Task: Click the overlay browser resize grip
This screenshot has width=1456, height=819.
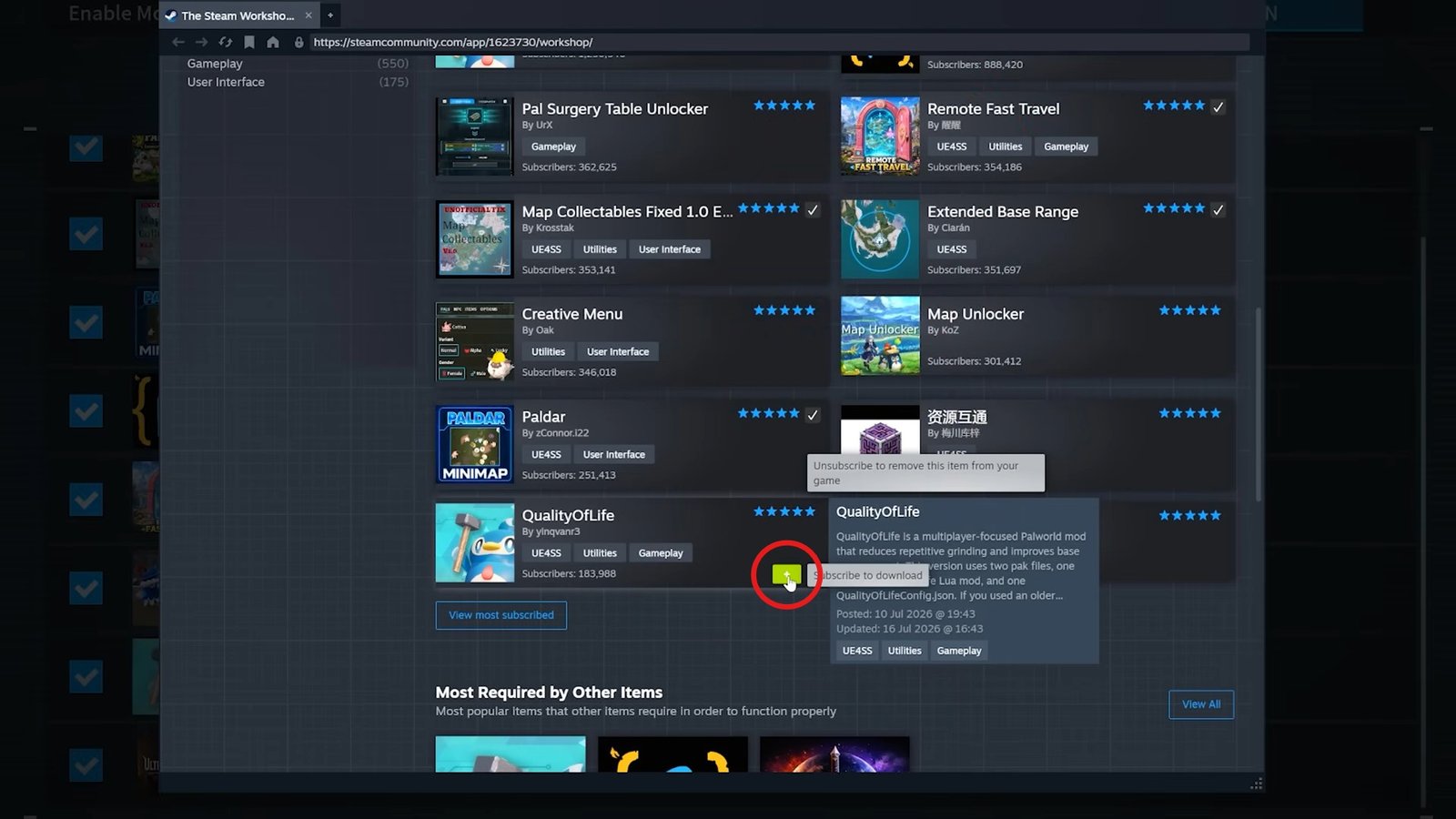Action: tap(1257, 784)
